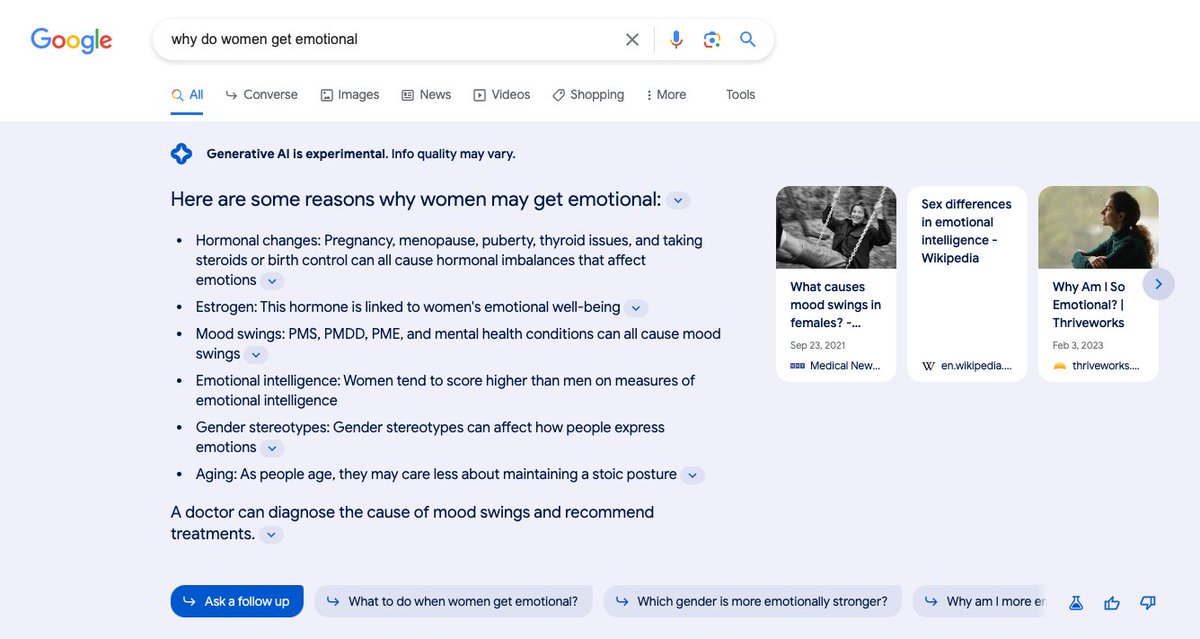Click the 'Feb 3, 2023' date text
The image size is (1200, 639).
(1078, 345)
